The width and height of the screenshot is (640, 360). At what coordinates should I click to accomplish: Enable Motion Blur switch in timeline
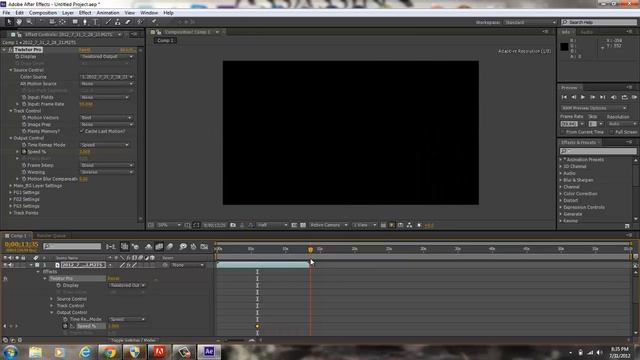[170, 247]
